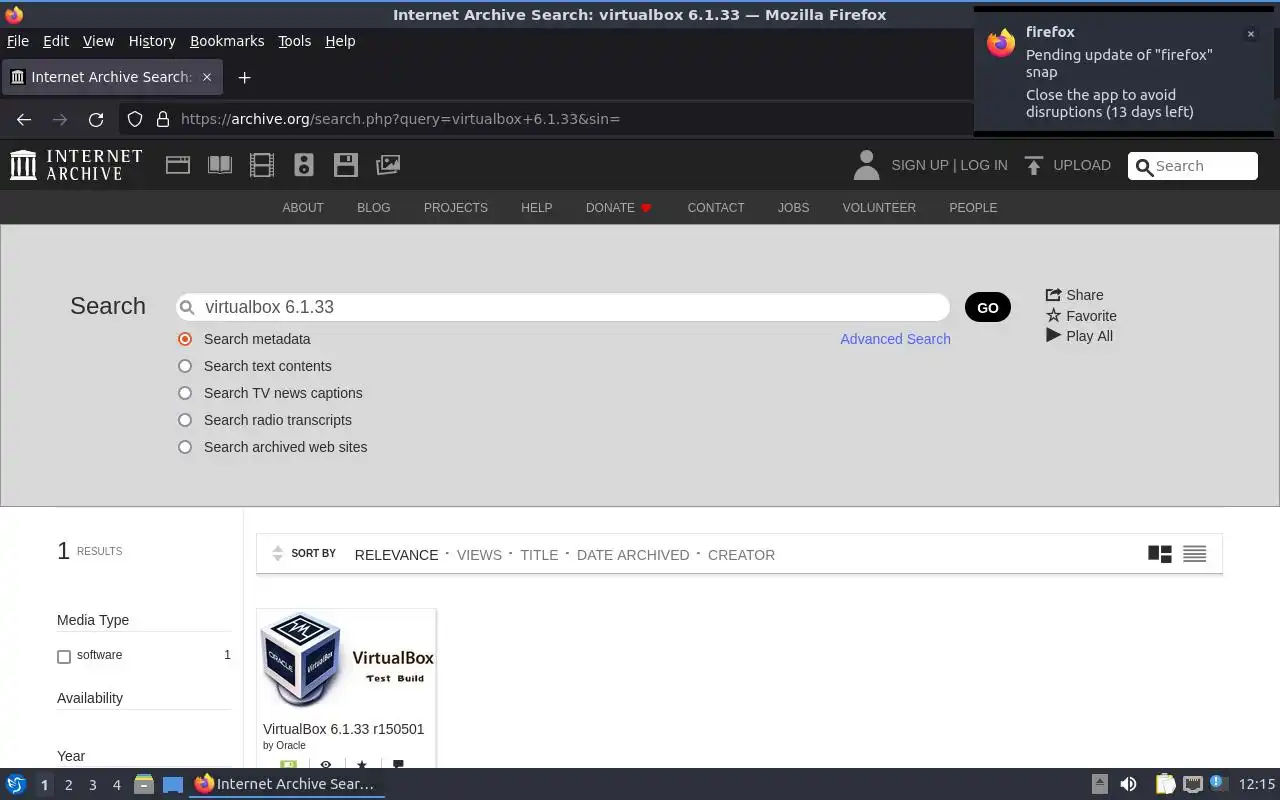Screen dimensions: 1280x800
Task: Toggle the sort direction arrows
Action: (x=278, y=554)
